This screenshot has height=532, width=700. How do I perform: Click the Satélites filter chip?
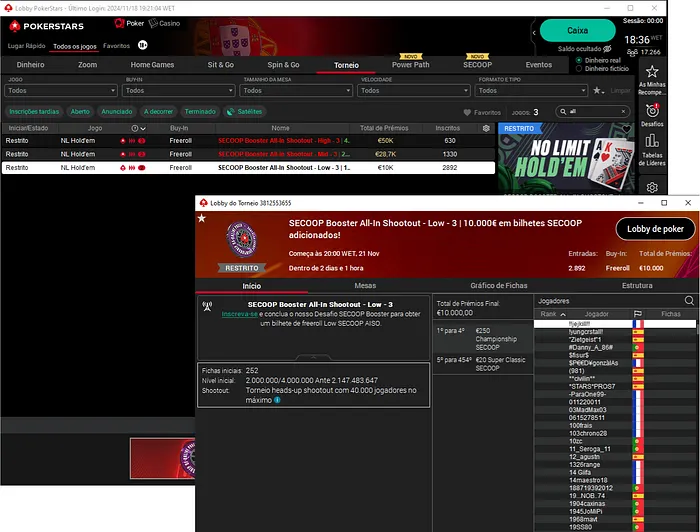pyautogui.click(x=244, y=112)
